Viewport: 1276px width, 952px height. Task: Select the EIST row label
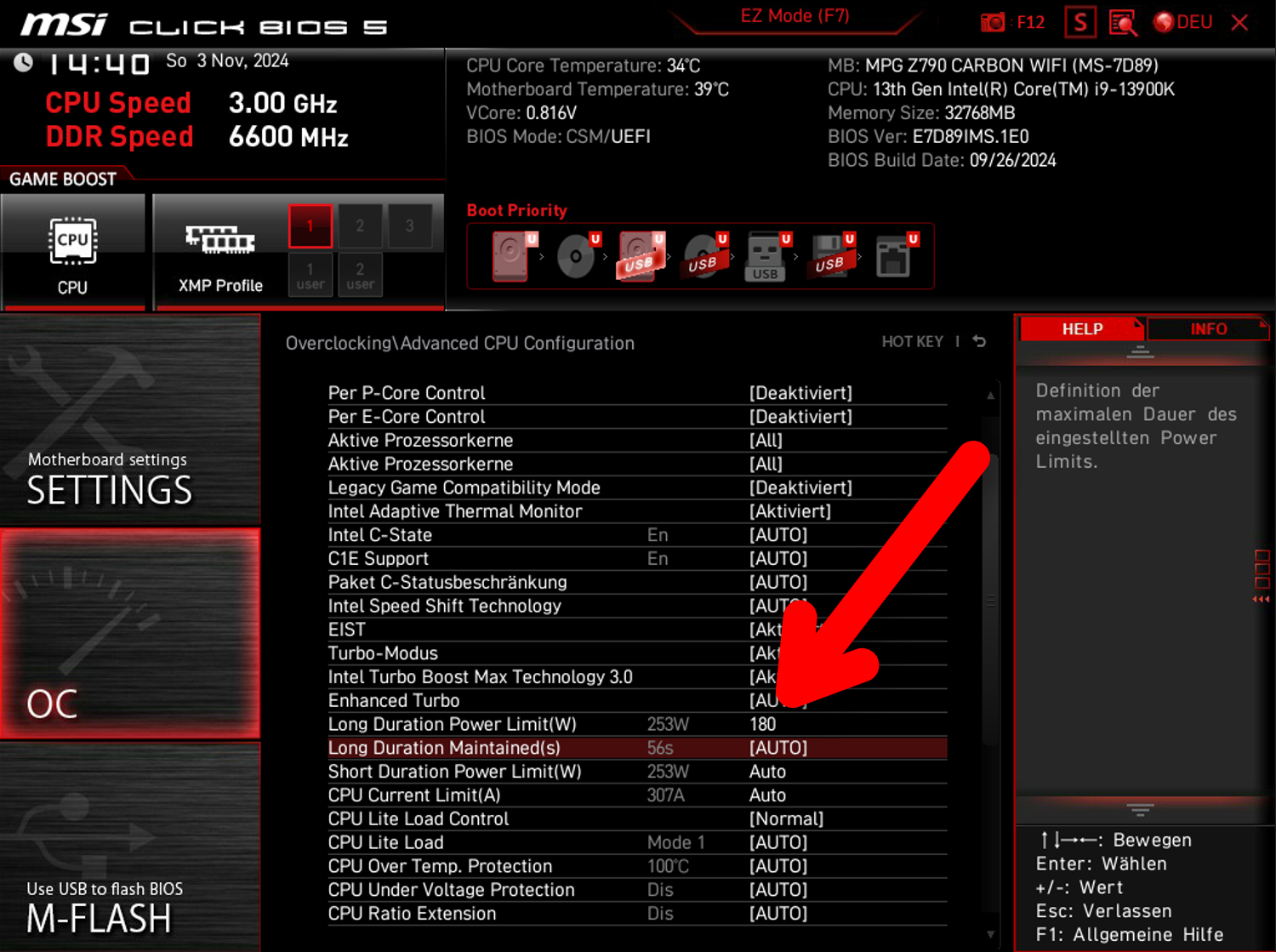coord(347,630)
